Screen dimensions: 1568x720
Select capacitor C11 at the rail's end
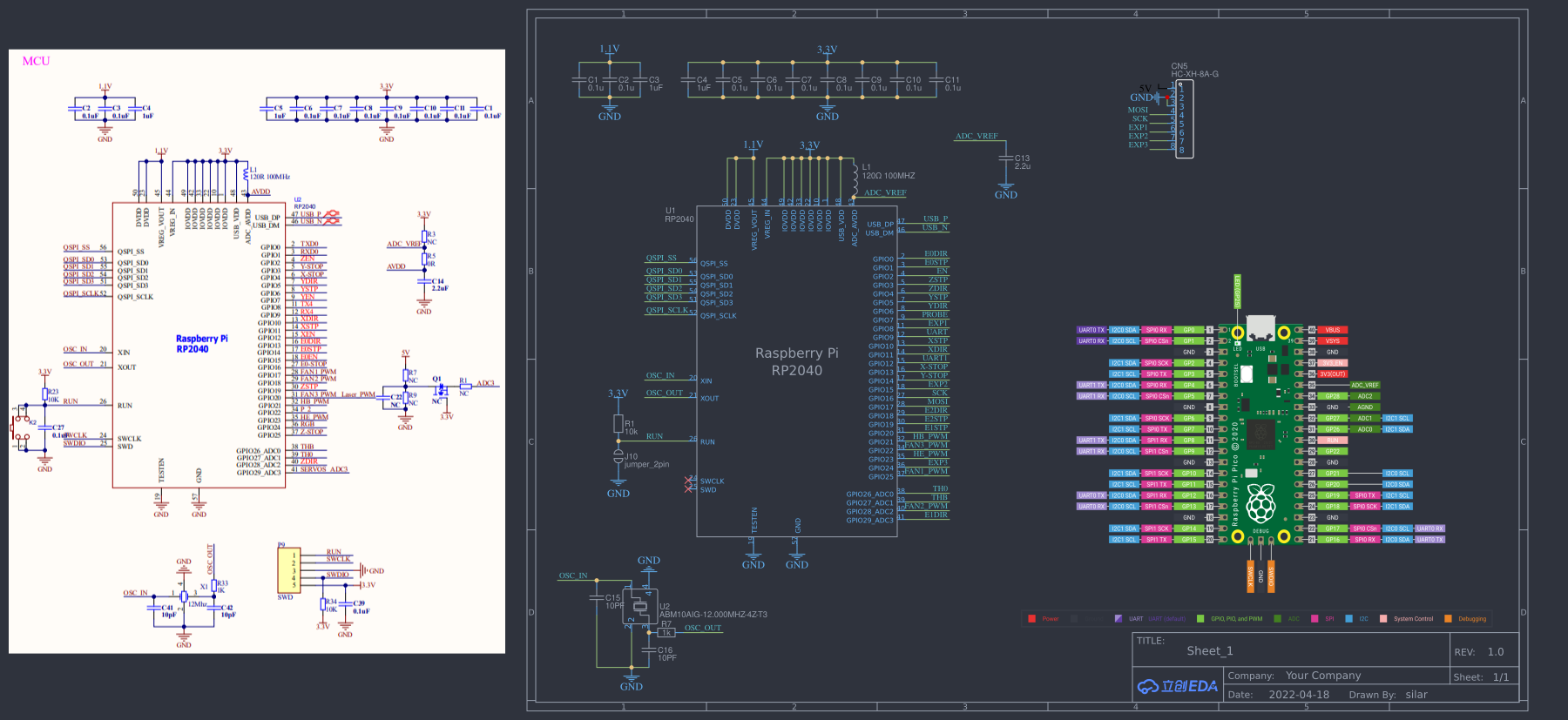(936, 80)
